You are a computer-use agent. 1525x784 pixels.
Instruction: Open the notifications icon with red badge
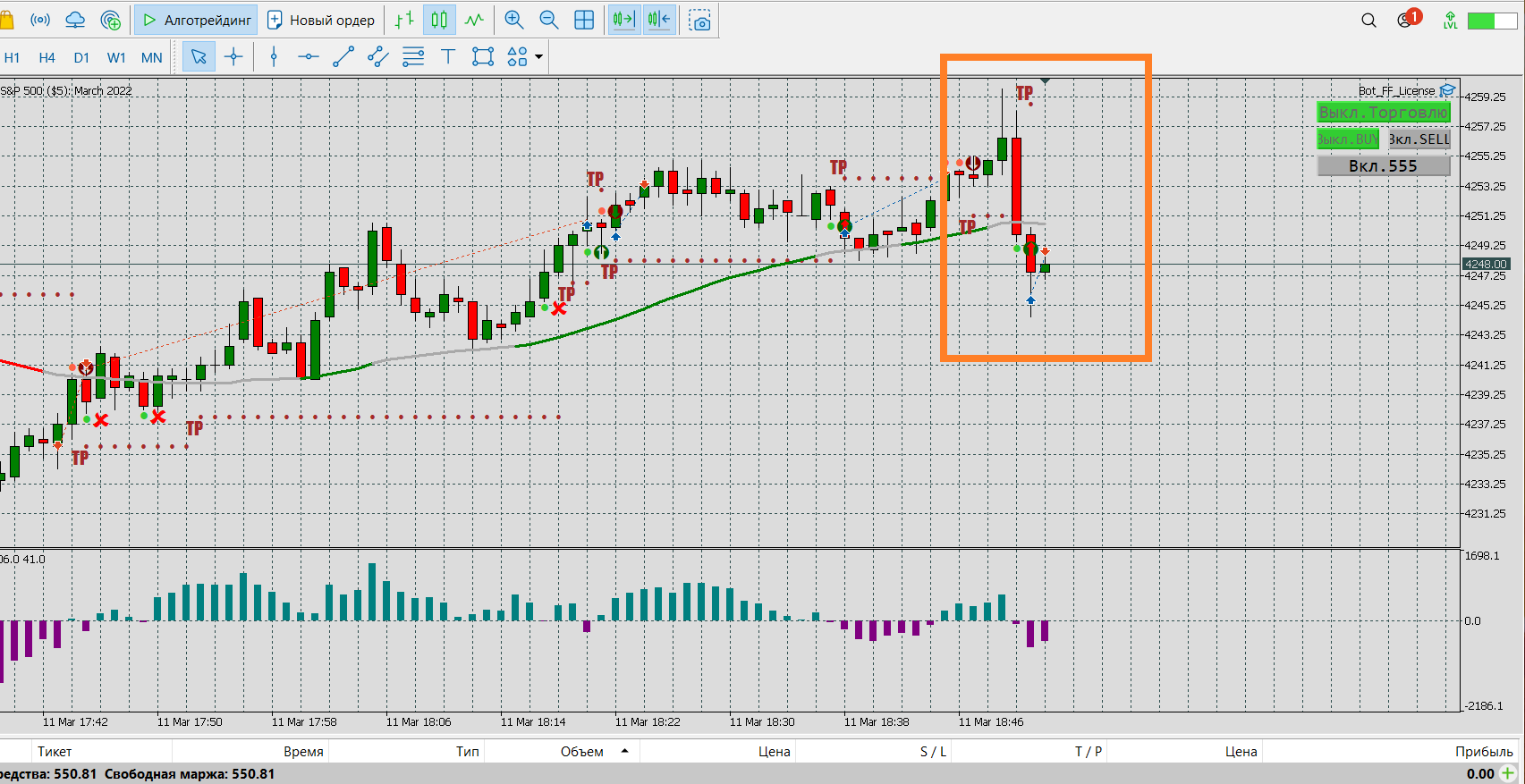pyautogui.click(x=1408, y=19)
